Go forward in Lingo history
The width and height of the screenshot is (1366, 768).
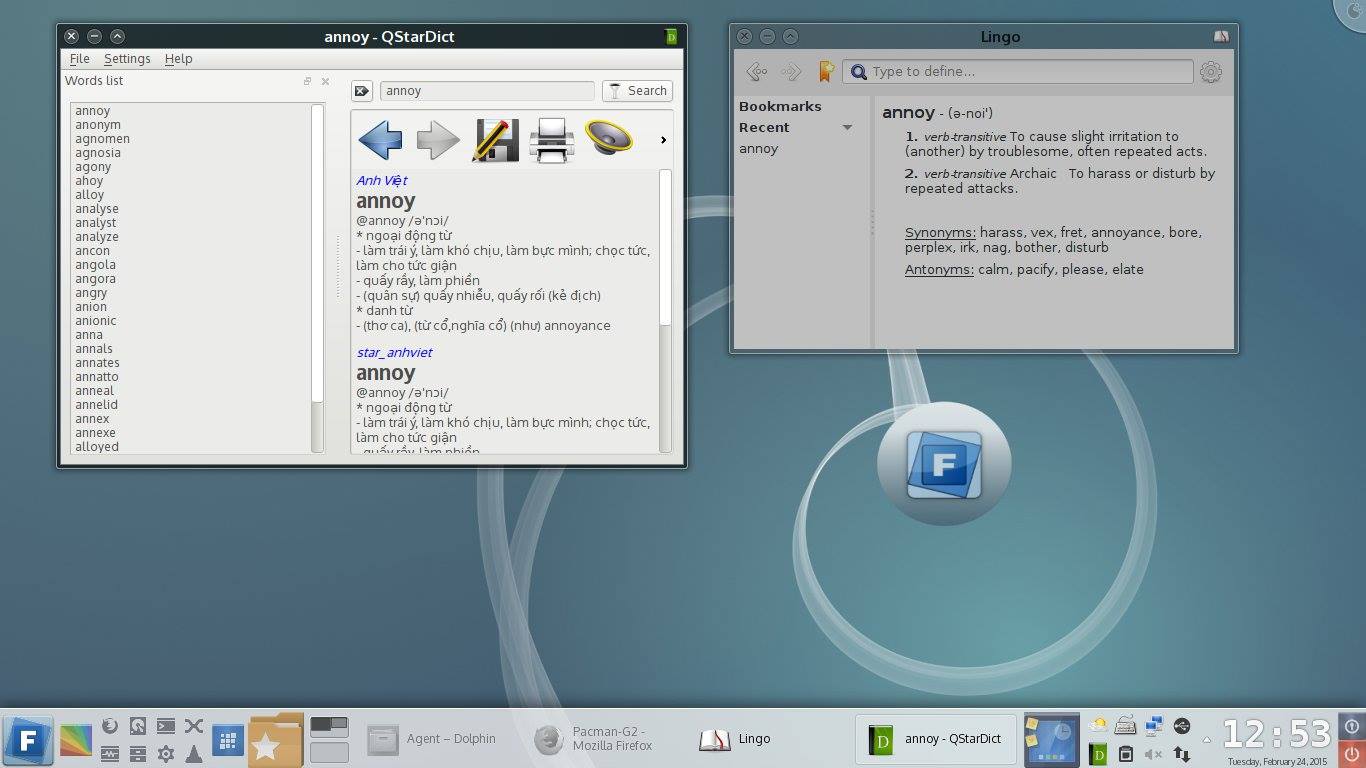pyautogui.click(x=791, y=71)
